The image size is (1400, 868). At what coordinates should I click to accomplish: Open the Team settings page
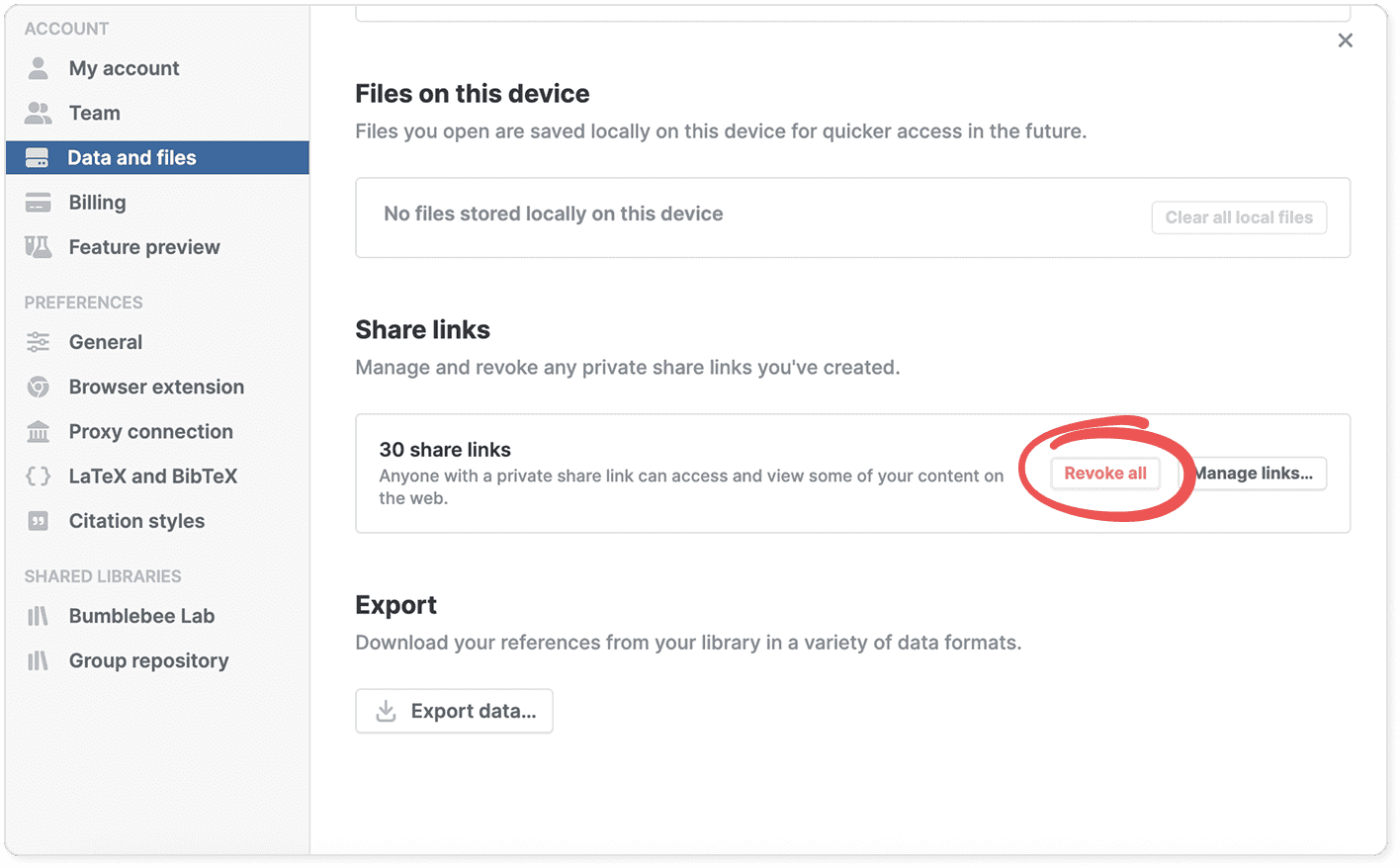(94, 113)
